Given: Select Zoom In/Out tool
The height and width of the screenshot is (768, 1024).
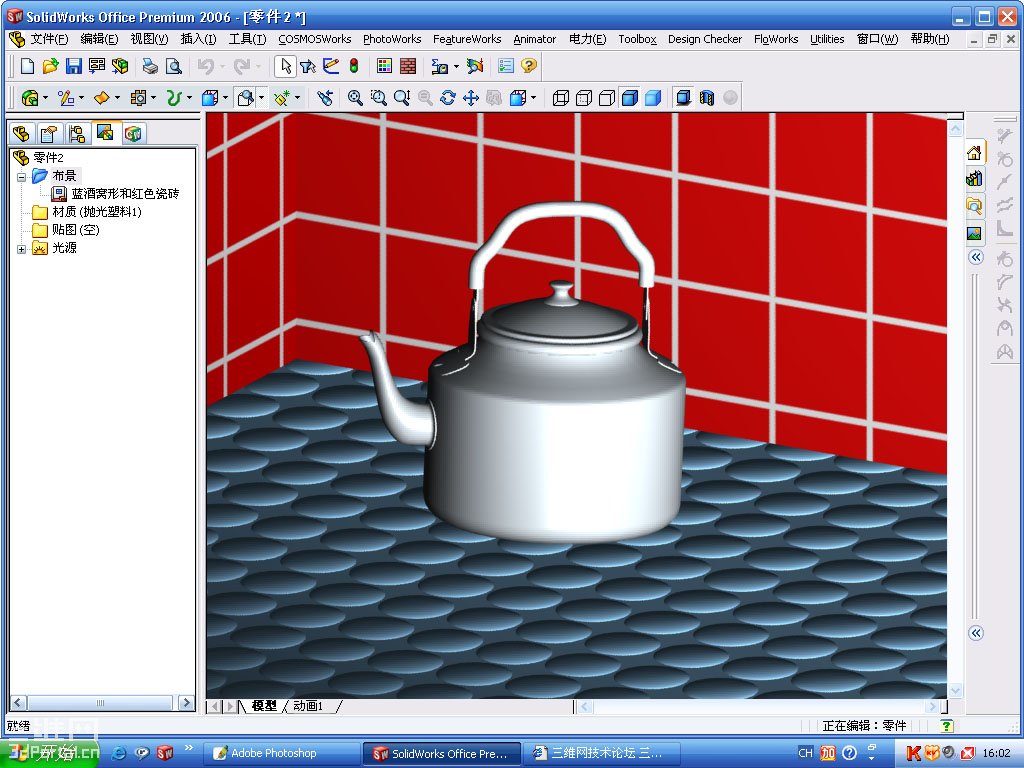Looking at the screenshot, I should coord(402,98).
